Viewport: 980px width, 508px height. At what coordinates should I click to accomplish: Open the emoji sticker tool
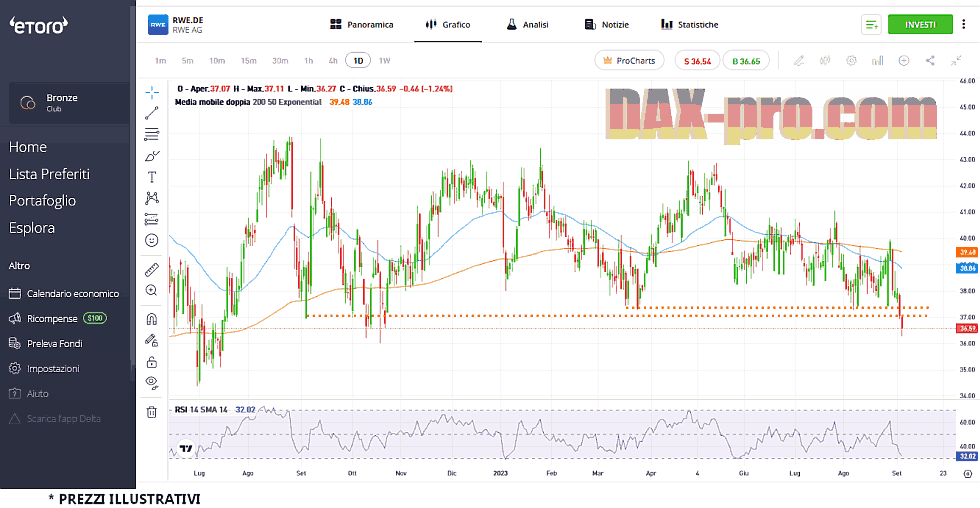(152, 240)
